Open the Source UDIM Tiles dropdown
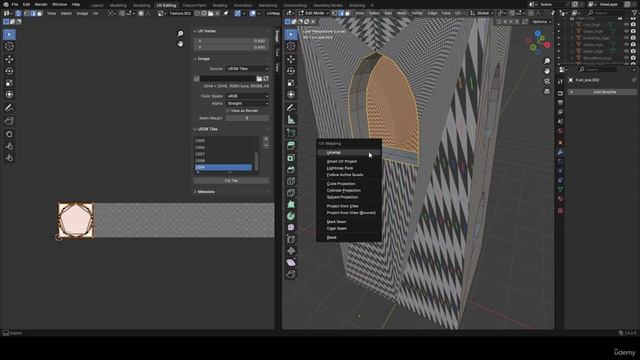This screenshot has width=640, height=360. click(x=247, y=69)
